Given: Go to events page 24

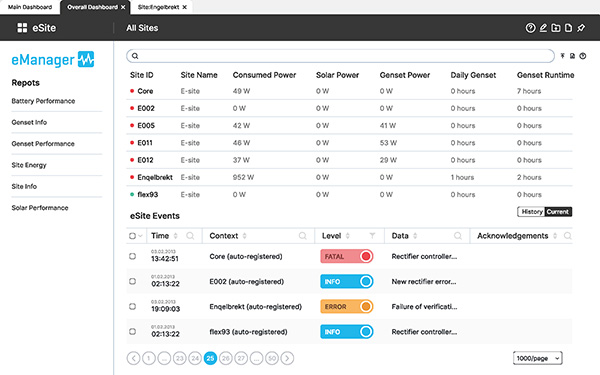Looking at the screenshot, I should click(x=195, y=358).
